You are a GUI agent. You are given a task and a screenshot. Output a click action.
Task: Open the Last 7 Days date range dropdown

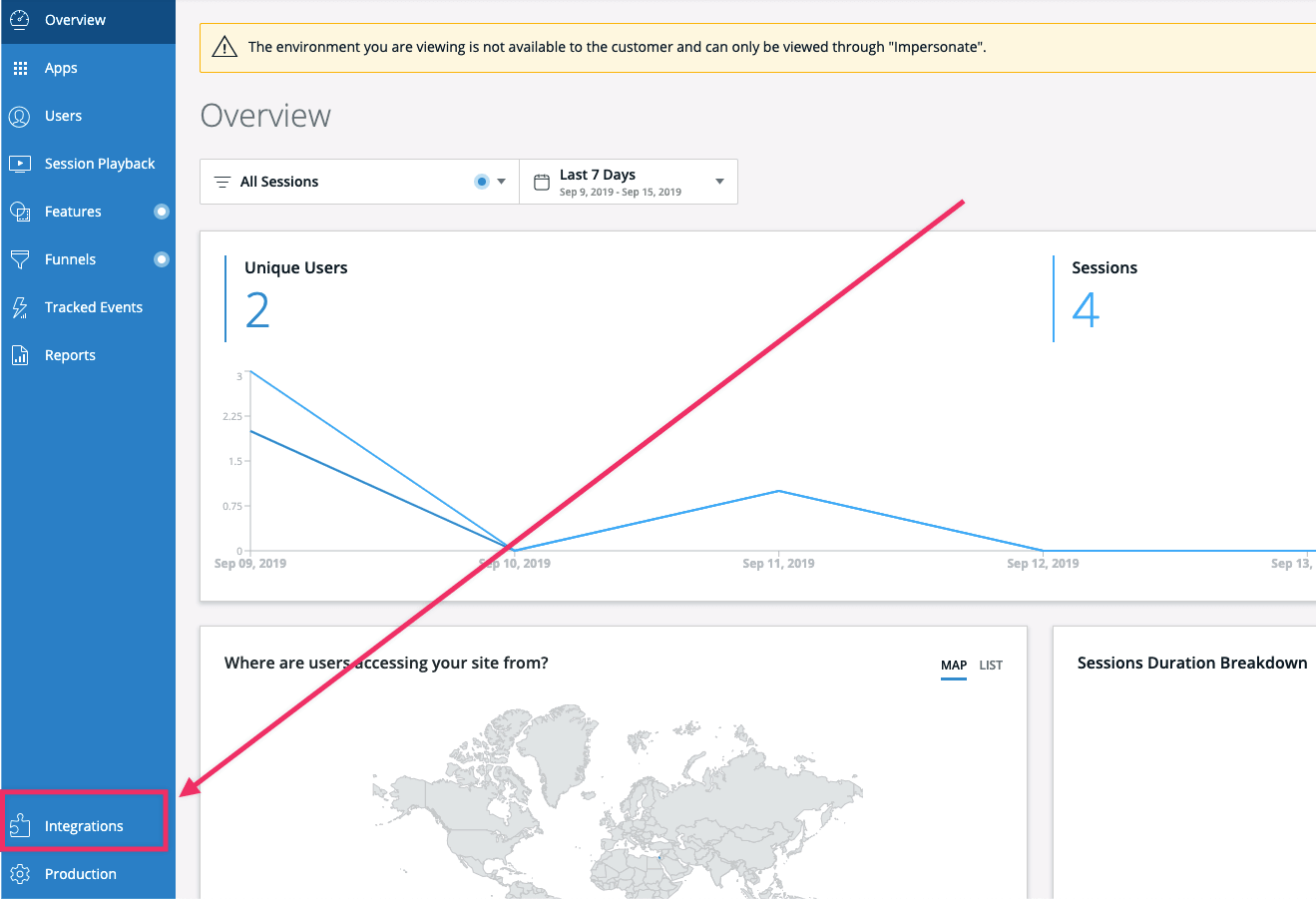click(718, 181)
